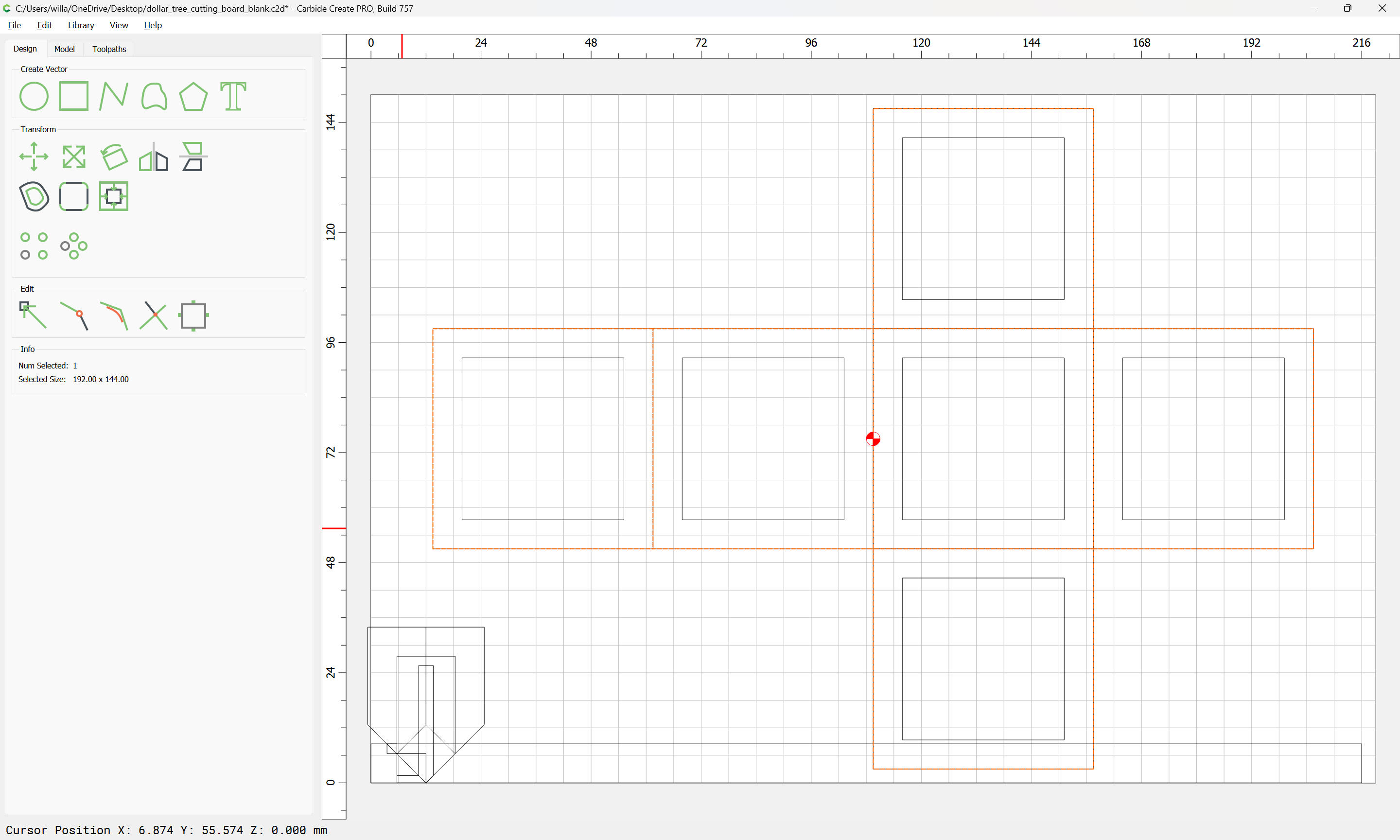Open the View menu
The width and height of the screenshot is (1400, 840).
point(119,25)
